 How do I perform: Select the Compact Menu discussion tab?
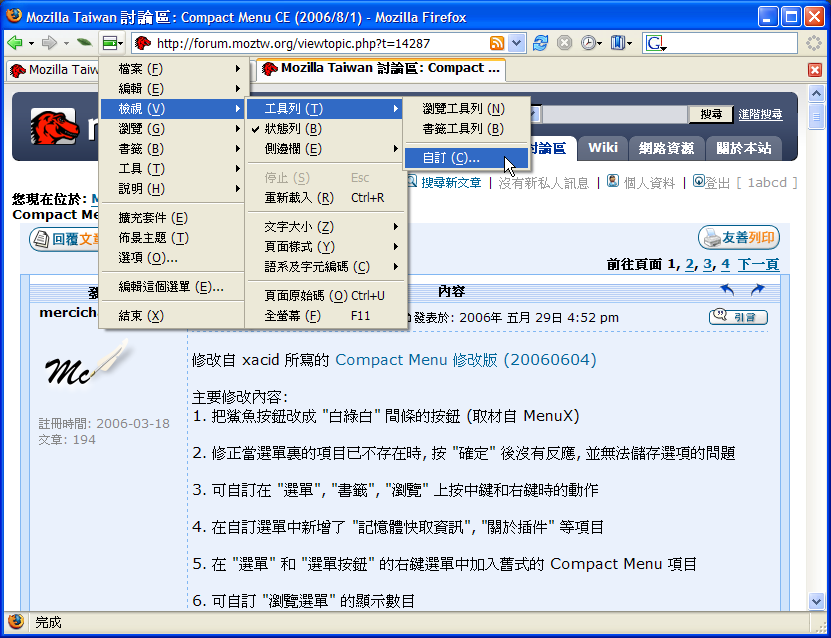(381, 68)
